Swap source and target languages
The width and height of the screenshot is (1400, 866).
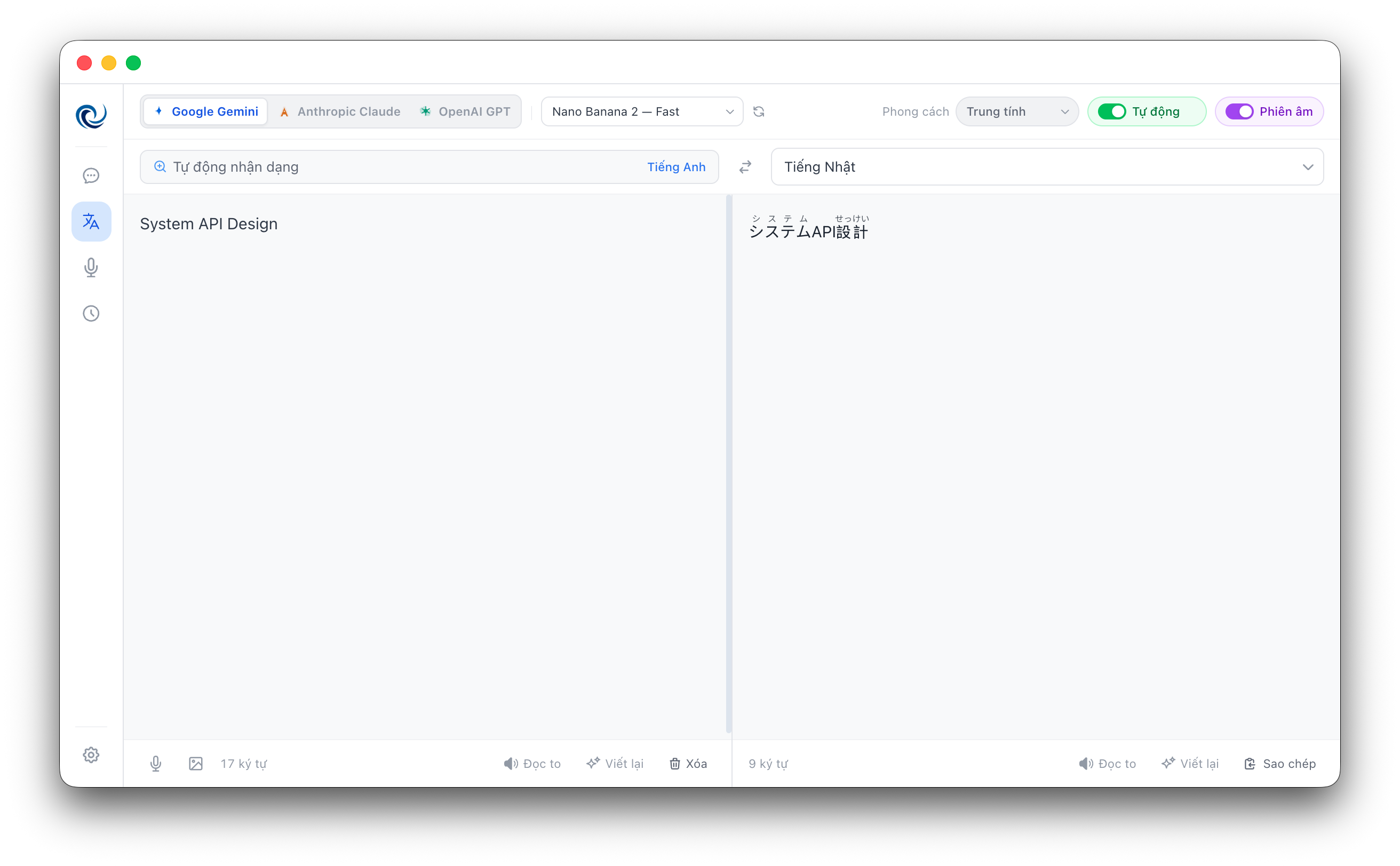click(745, 167)
